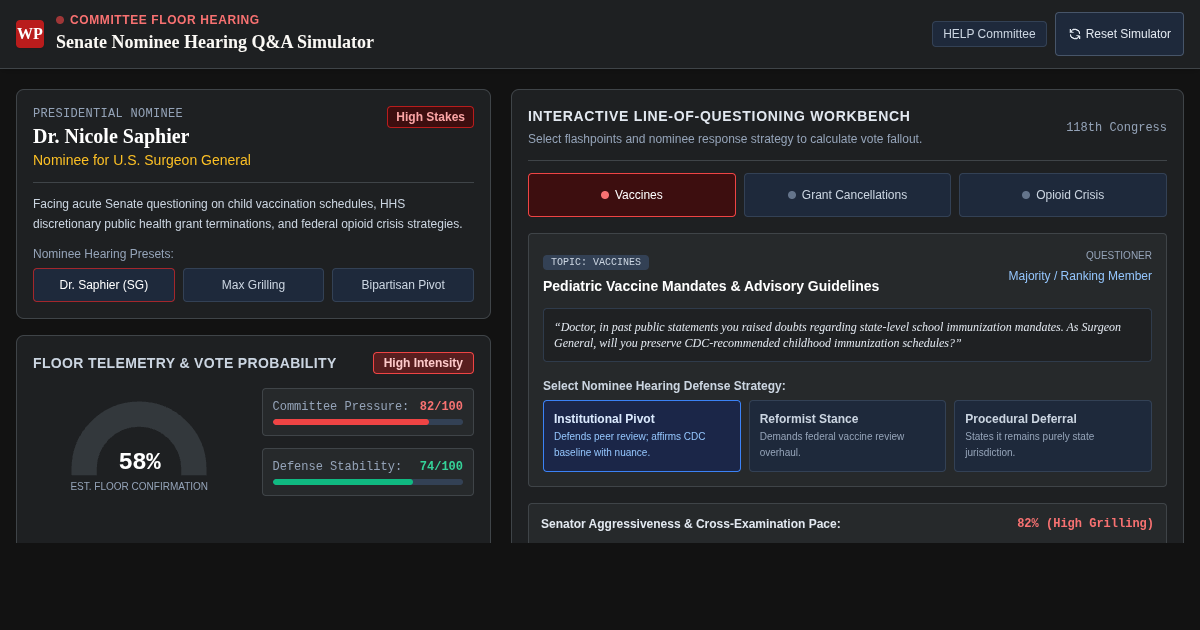The width and height of the screenshot is (1200, 630).
Task: Select the Max Grilling preset
Action: click(x=253, y=285)
